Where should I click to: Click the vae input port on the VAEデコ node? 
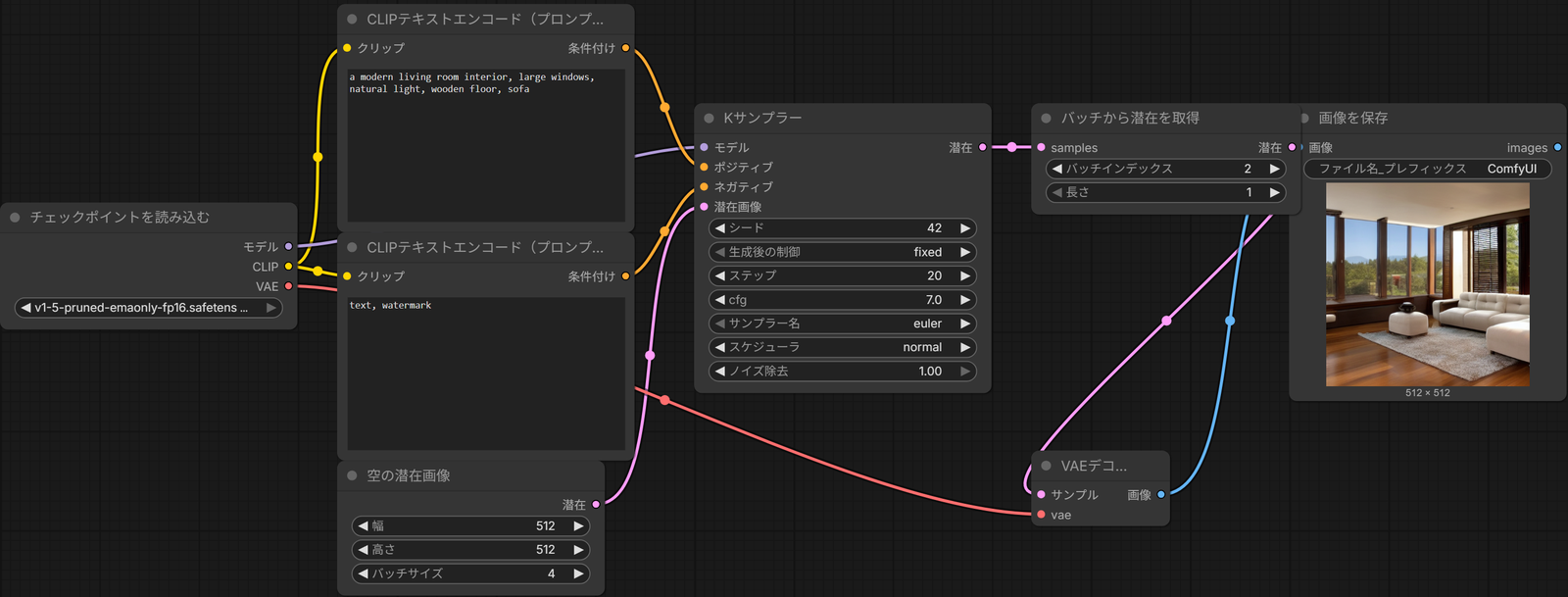[x=1041, y=515]
